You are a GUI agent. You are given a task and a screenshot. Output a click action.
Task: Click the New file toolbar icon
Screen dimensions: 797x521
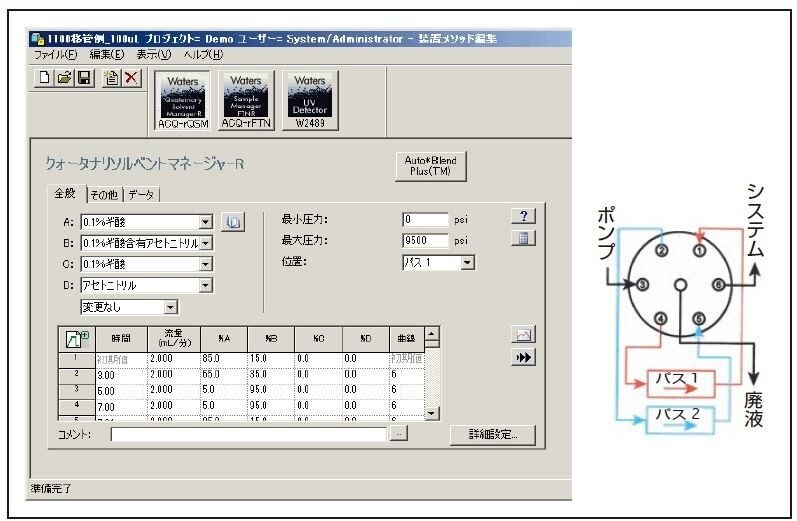coord(44,78)
